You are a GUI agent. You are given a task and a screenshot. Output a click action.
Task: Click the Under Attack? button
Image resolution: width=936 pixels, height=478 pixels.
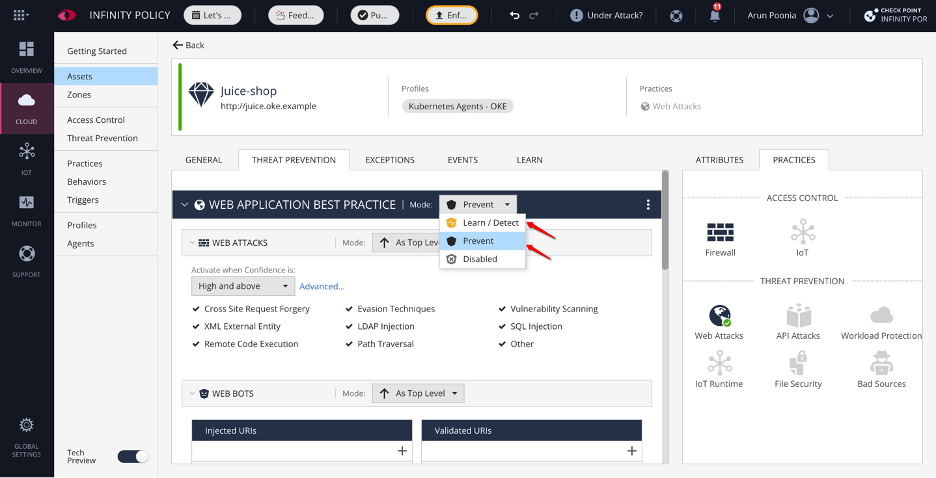(x=607, y=16)
